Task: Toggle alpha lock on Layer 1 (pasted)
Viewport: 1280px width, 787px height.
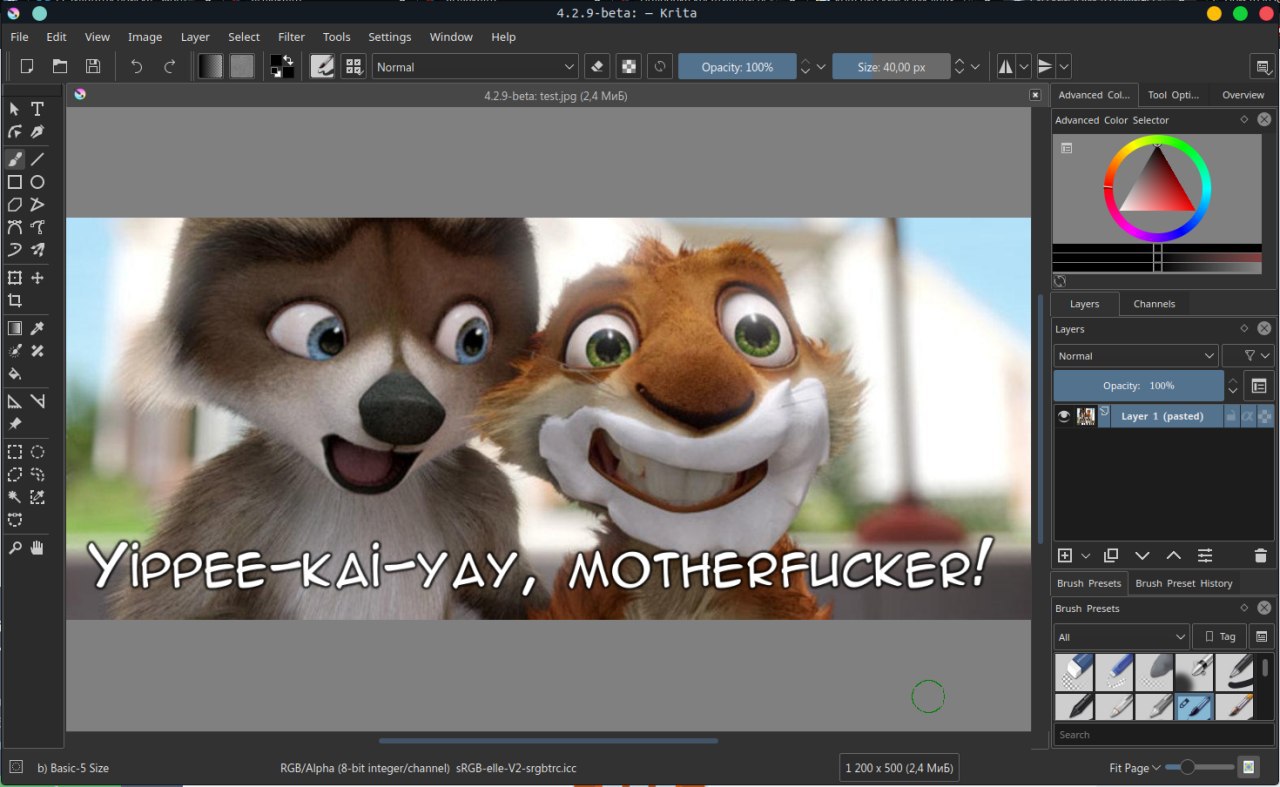Action: [1265, 416]
